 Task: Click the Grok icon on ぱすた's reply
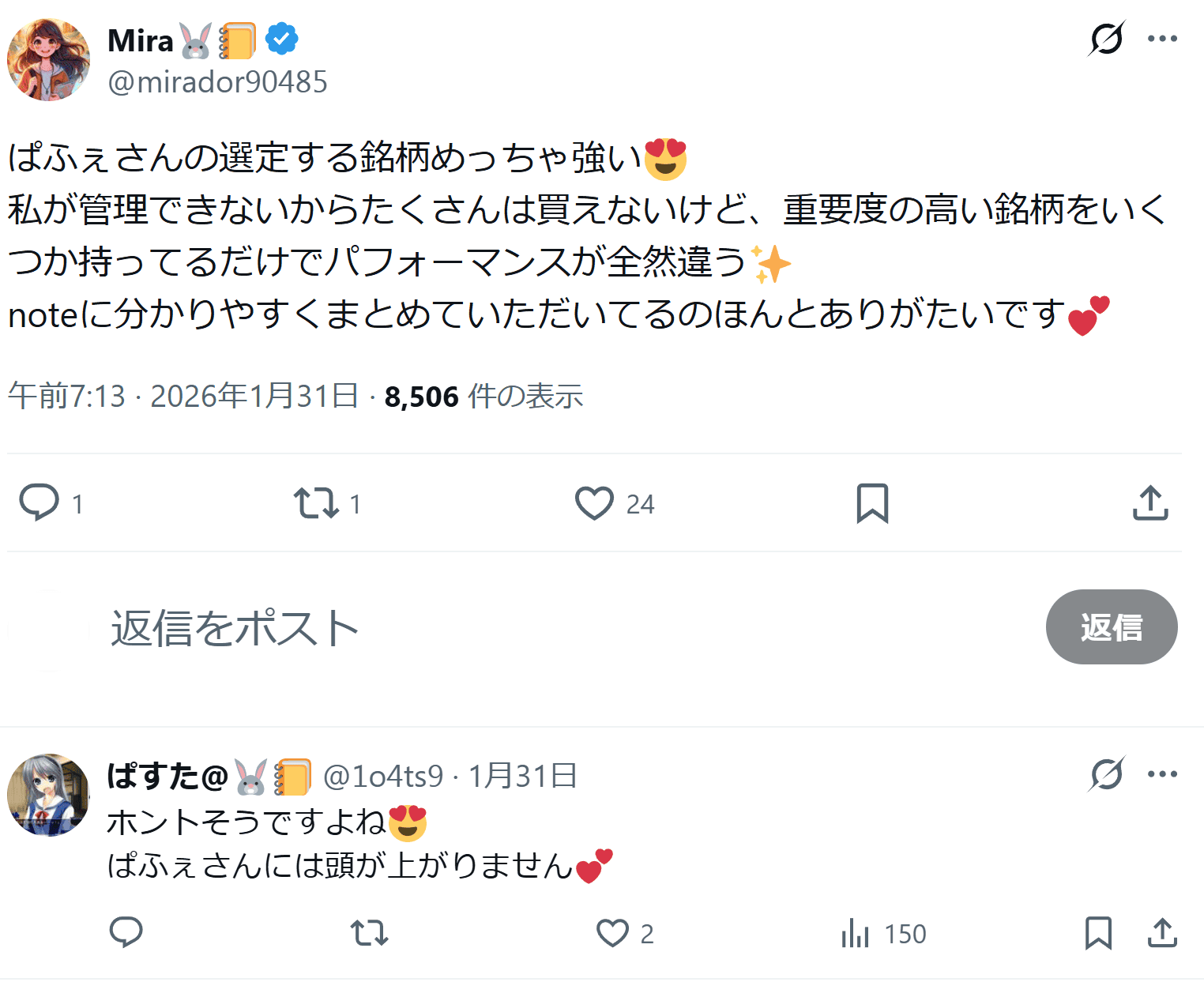1106,774
